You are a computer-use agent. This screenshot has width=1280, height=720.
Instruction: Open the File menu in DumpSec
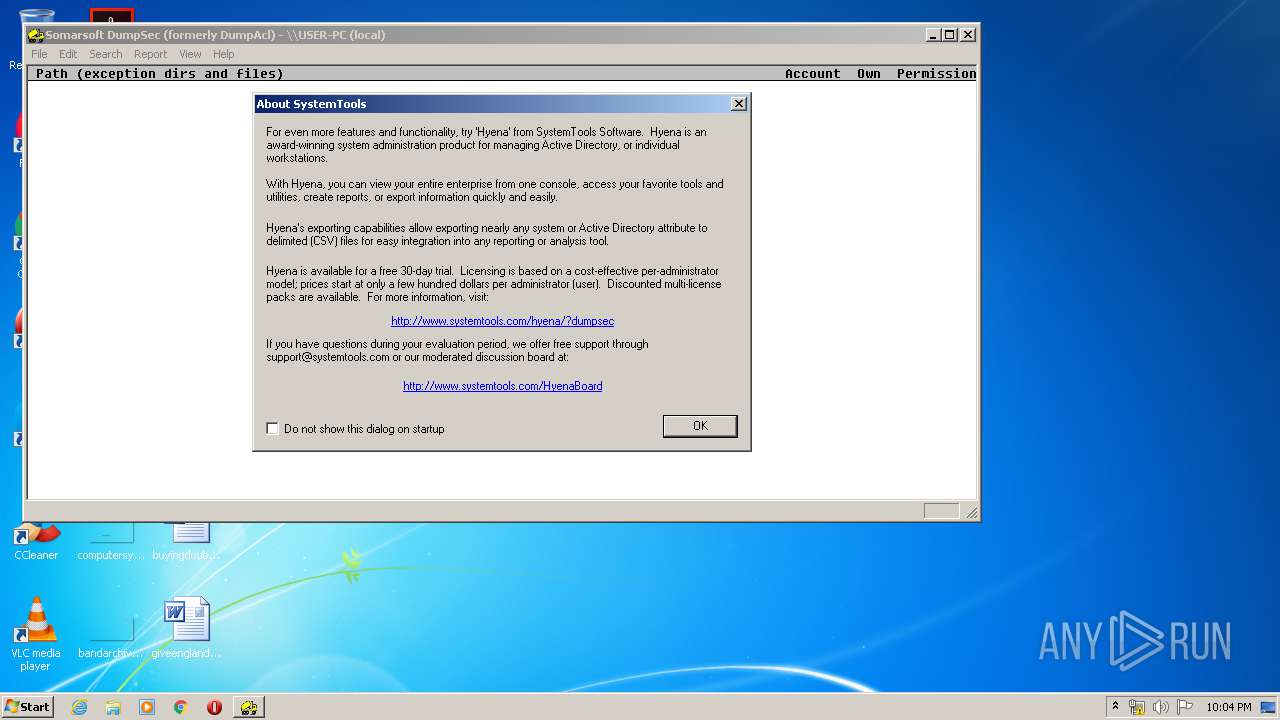pyautogui.click(x=39, y=54)
